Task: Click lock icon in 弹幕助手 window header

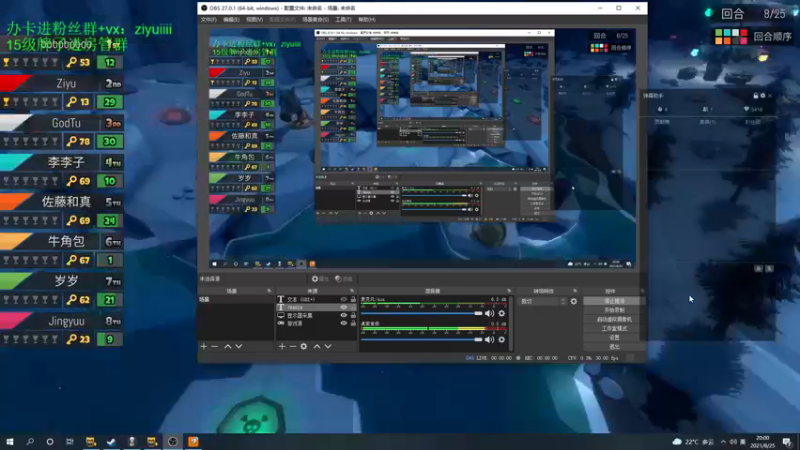Action: pos(756,95)
